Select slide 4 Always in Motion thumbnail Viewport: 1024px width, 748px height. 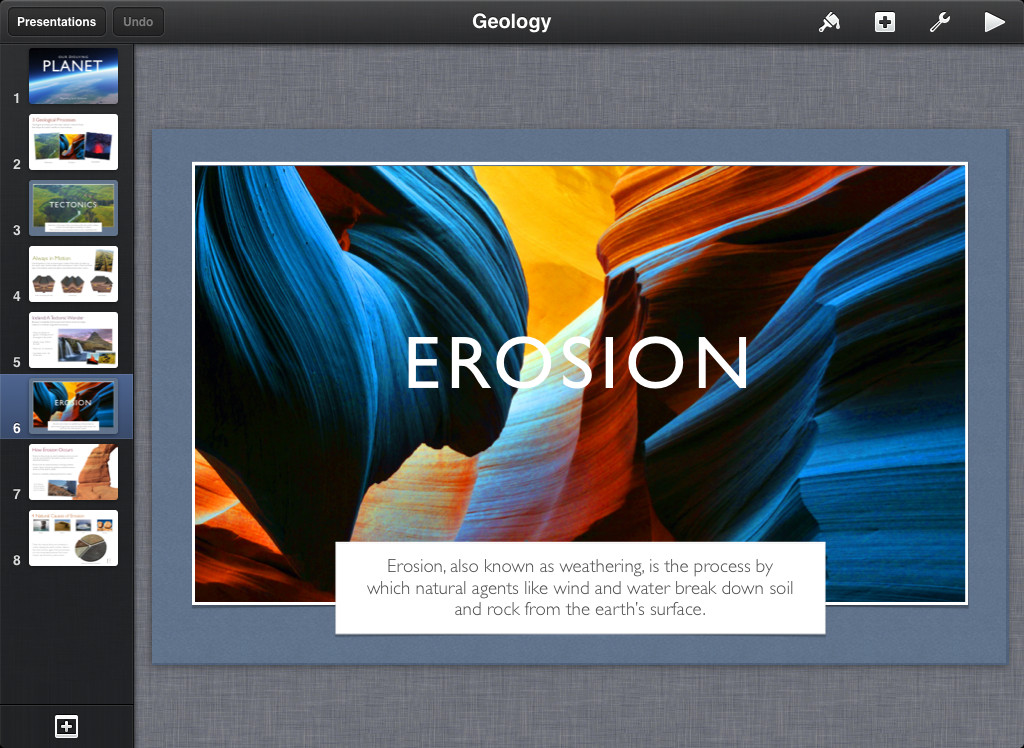[73, 274]
